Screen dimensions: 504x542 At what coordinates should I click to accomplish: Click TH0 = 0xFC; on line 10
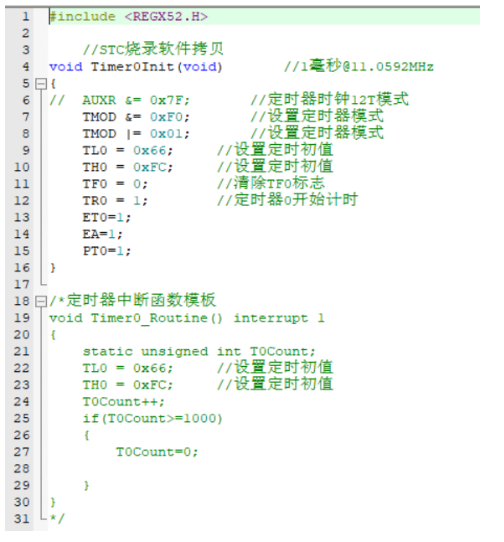(128, 167)
